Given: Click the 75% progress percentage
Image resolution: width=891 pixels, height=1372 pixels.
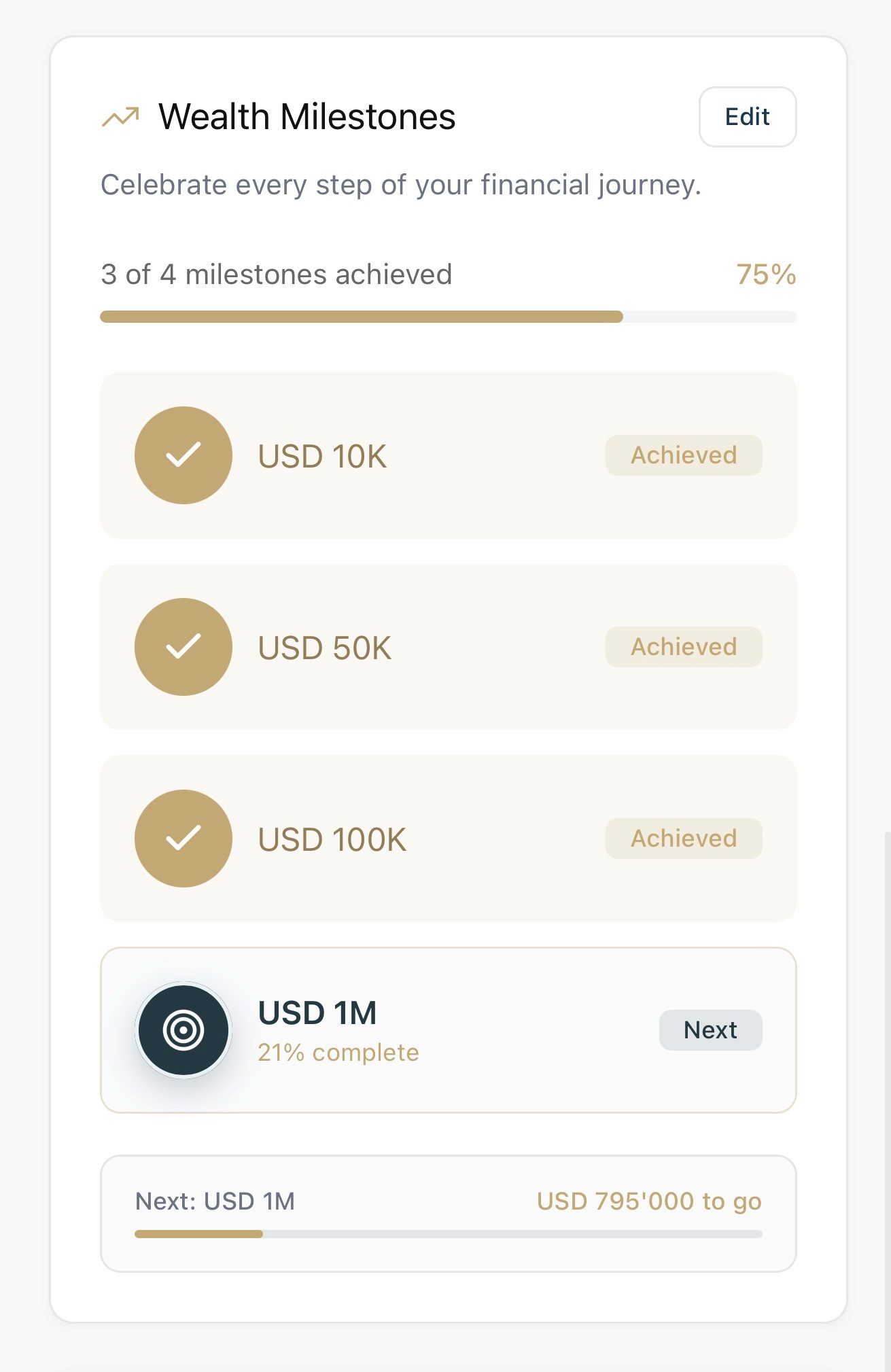Looking at the screenshot, I should 766,275.
